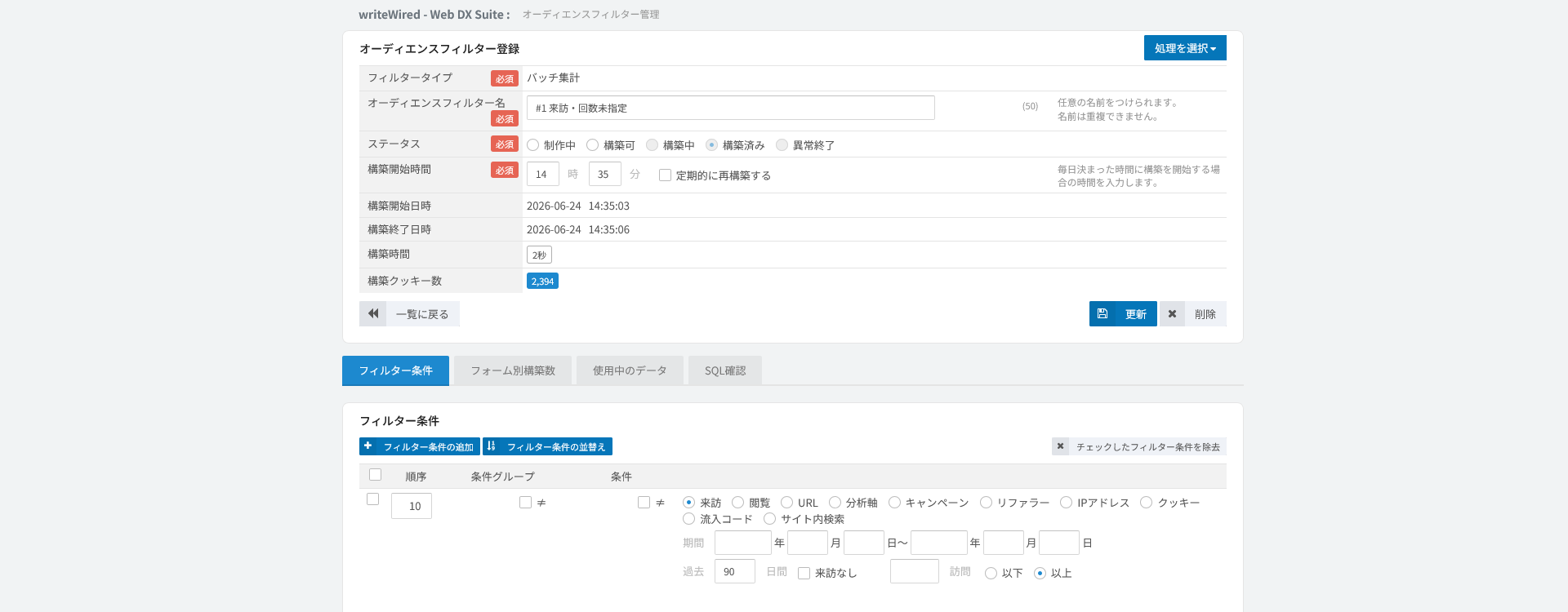Click the 2026-06-24 14:35:03 start datetime

[578, 206]
